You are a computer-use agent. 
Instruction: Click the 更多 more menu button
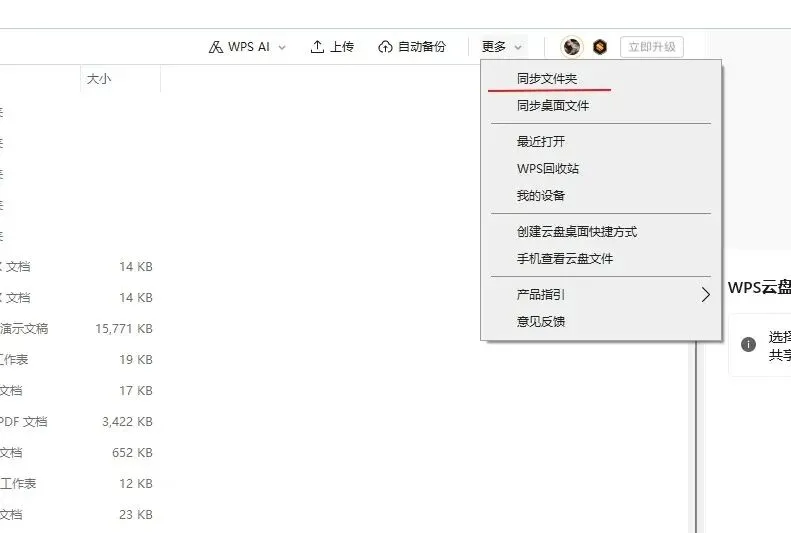click(x=501, y=47)
